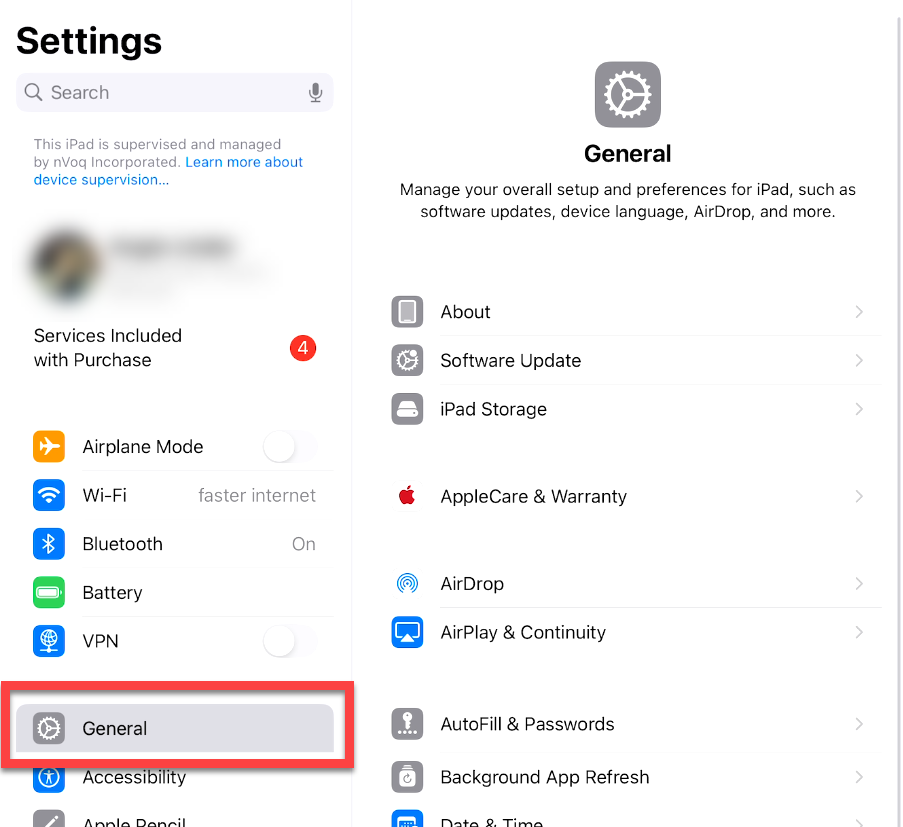Toggle Airplane Mode switch on
Image resolution: width=903 pixels, height=827 pixels.
pyautogui.click(x=289, y=447)
